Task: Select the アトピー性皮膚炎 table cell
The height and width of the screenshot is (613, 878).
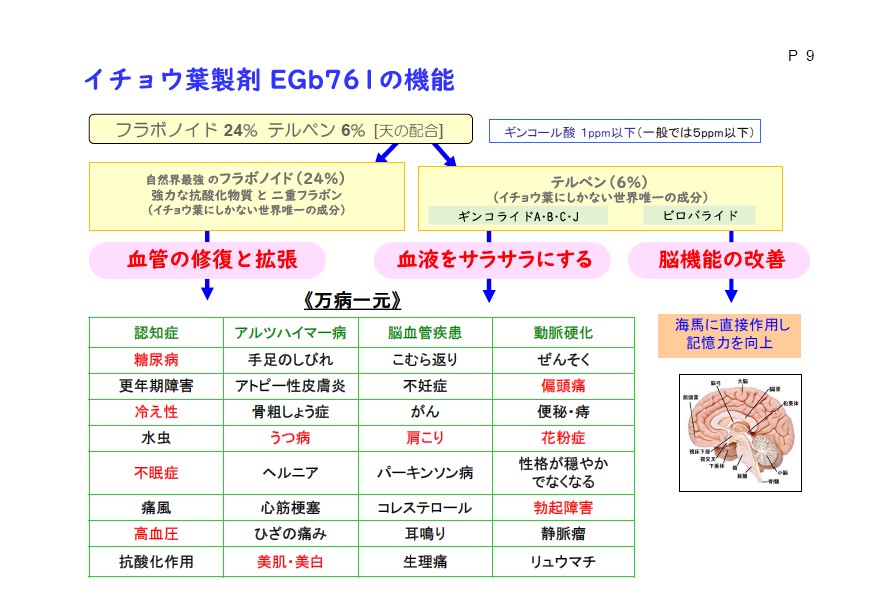Action: [x=291, y=386]
